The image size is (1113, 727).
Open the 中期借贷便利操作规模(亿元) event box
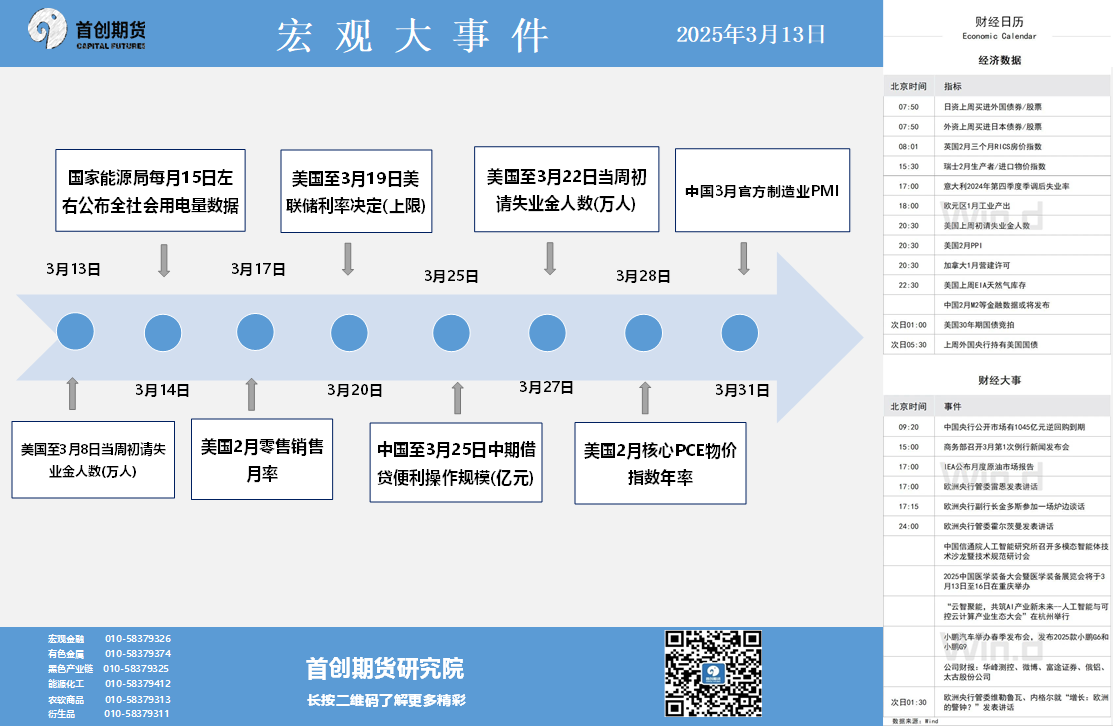tap(456, 462)
